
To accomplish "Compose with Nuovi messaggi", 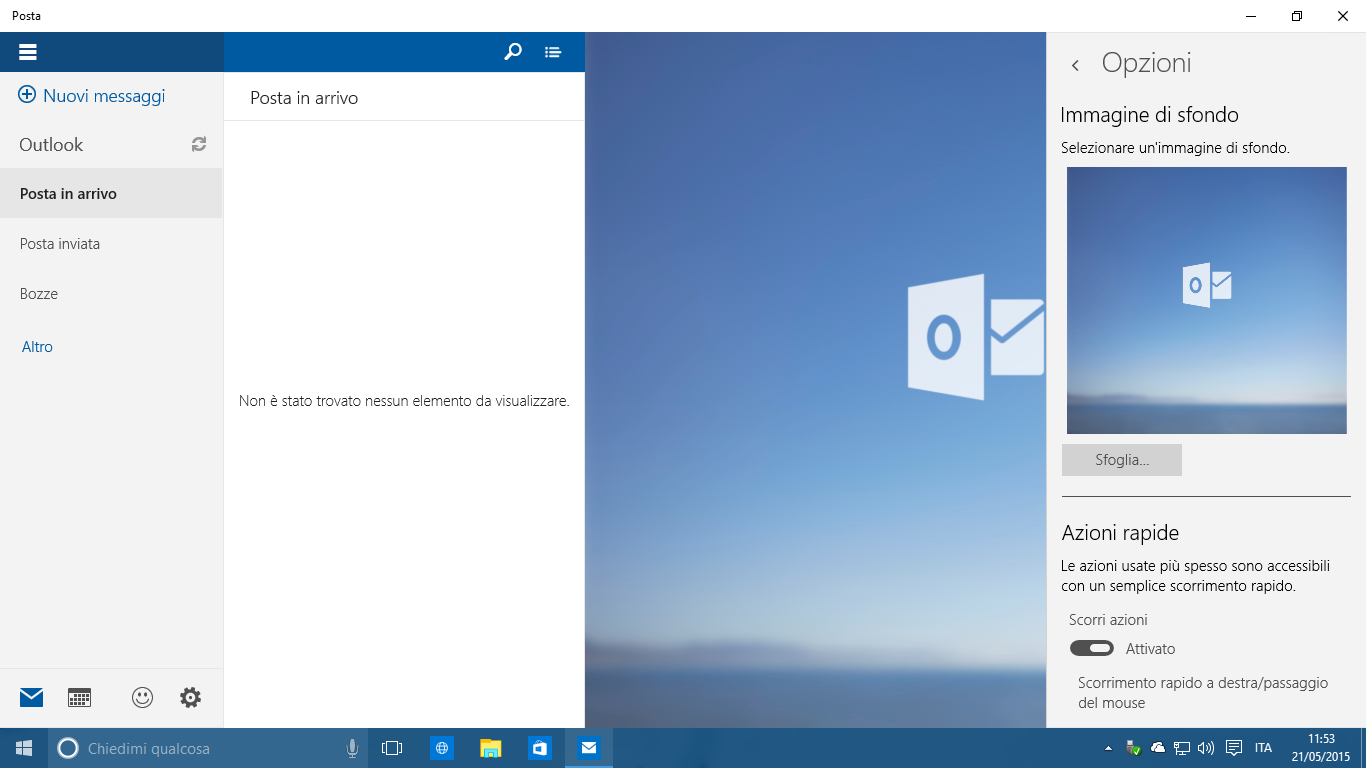I will pos(104,96).
